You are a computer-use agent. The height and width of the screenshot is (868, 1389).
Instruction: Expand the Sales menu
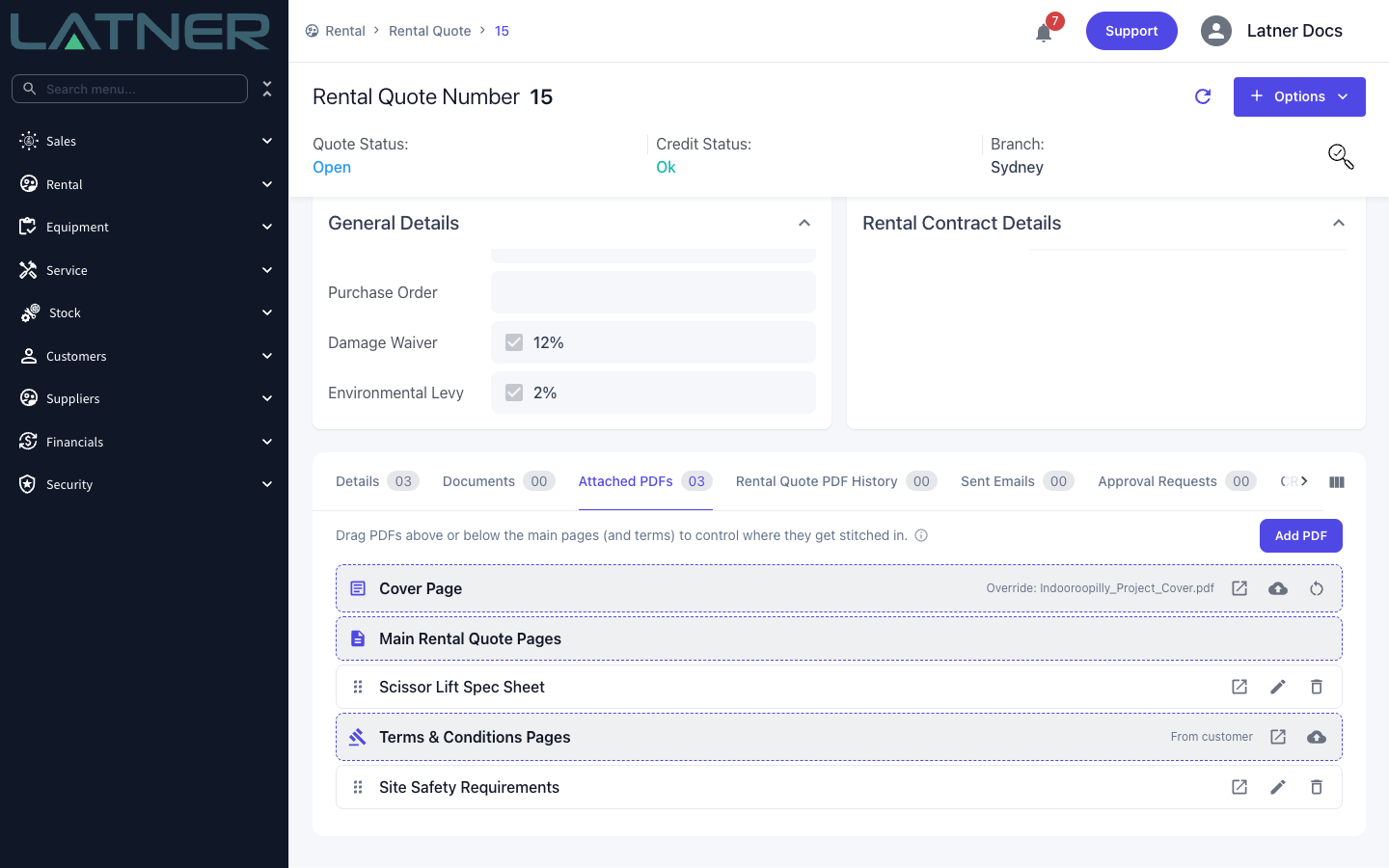tap(145, 141)
